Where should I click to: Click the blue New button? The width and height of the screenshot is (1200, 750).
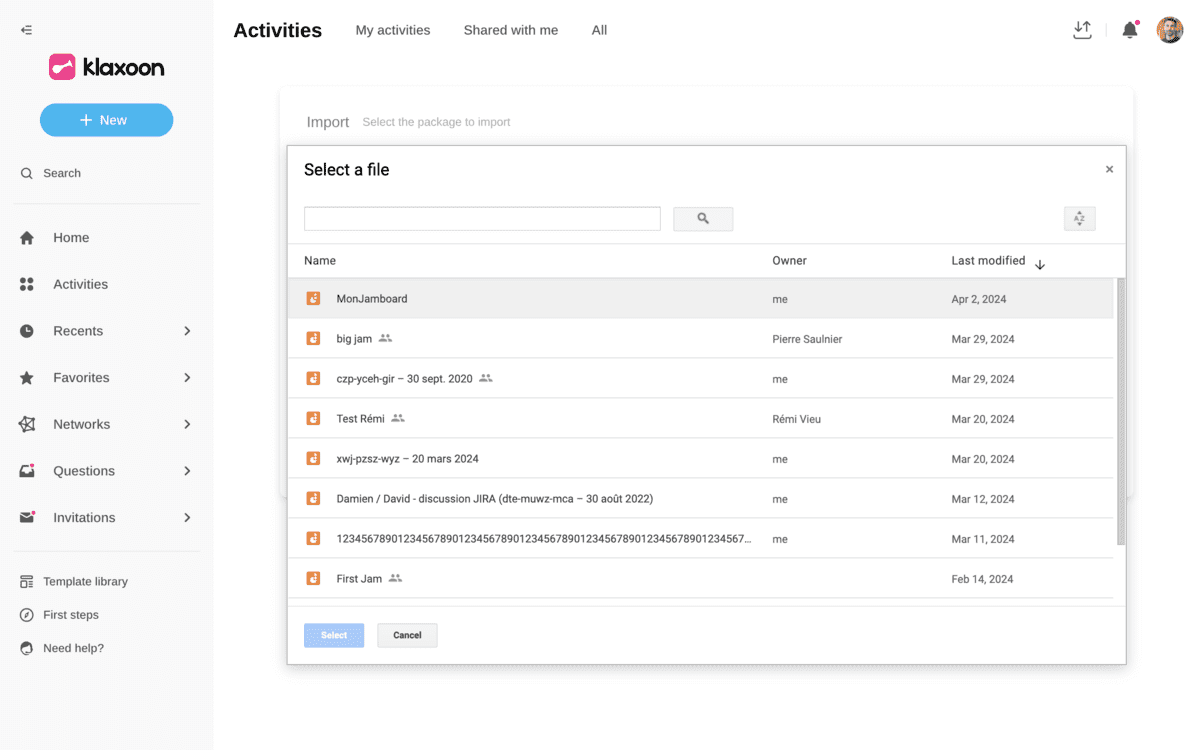[106, 120]
